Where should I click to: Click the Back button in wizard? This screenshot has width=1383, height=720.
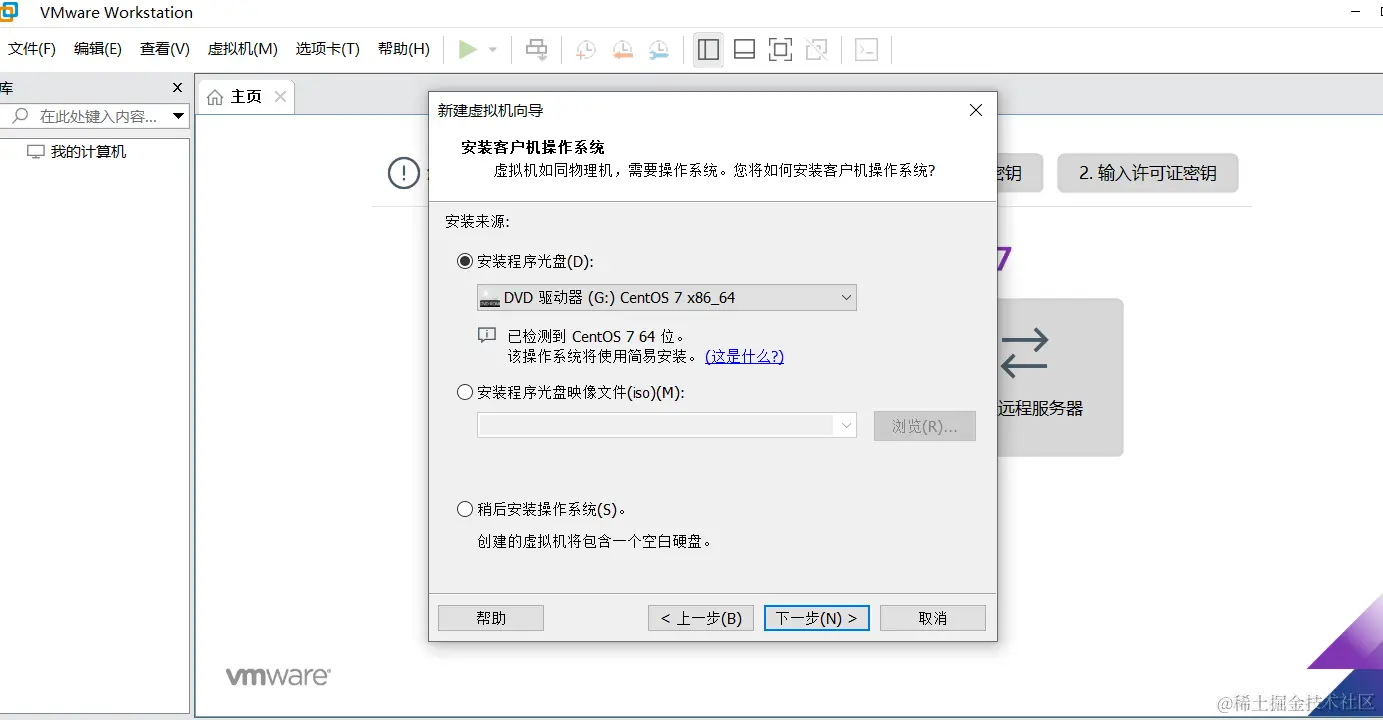tap(701, 618)
